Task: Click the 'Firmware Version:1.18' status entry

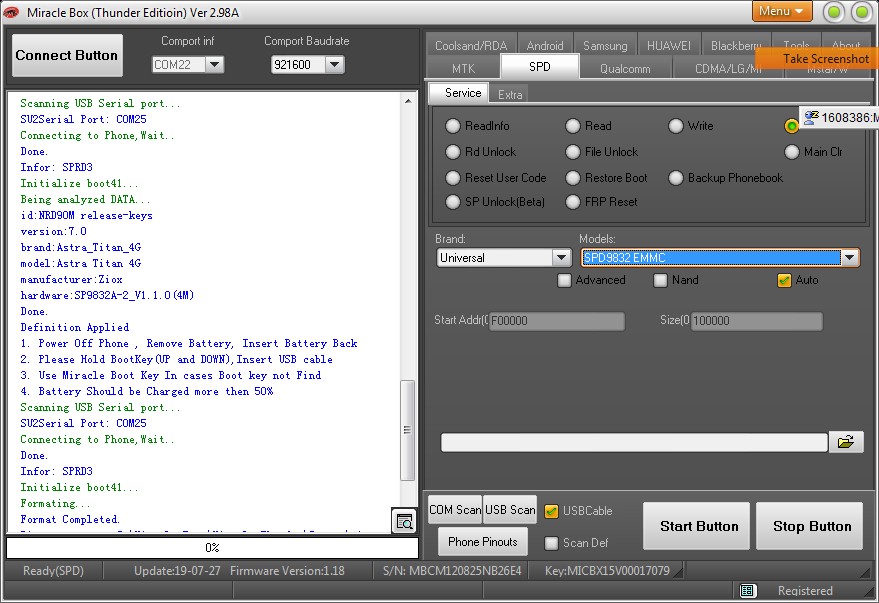Action: tap(287, 571)
